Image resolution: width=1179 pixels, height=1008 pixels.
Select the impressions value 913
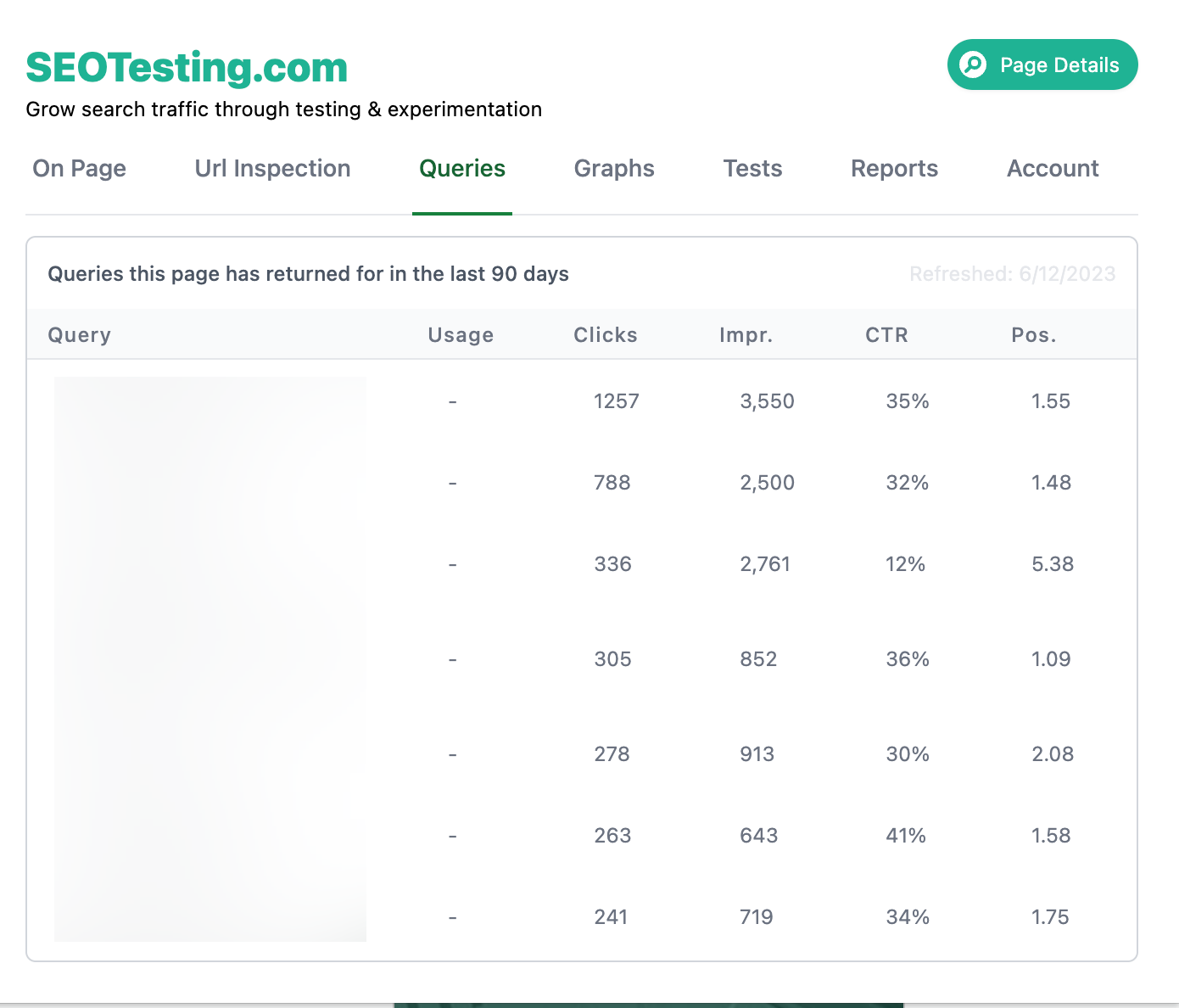757,754
